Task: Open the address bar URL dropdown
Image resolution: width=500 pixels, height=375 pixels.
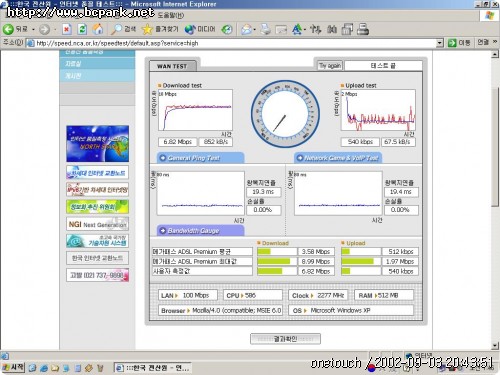Action: 440,43
